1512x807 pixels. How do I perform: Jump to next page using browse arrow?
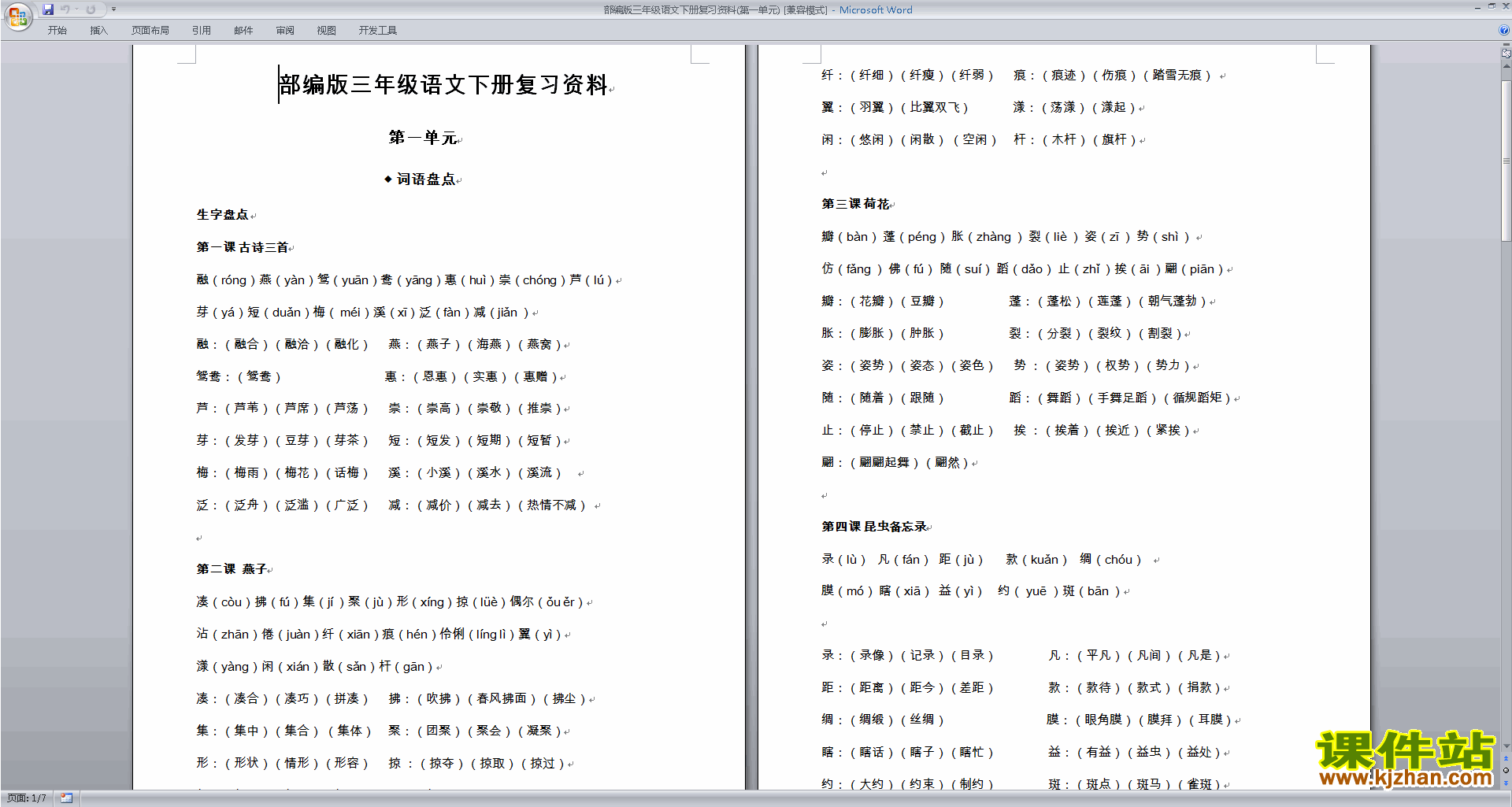click(x=1506, y=782)
